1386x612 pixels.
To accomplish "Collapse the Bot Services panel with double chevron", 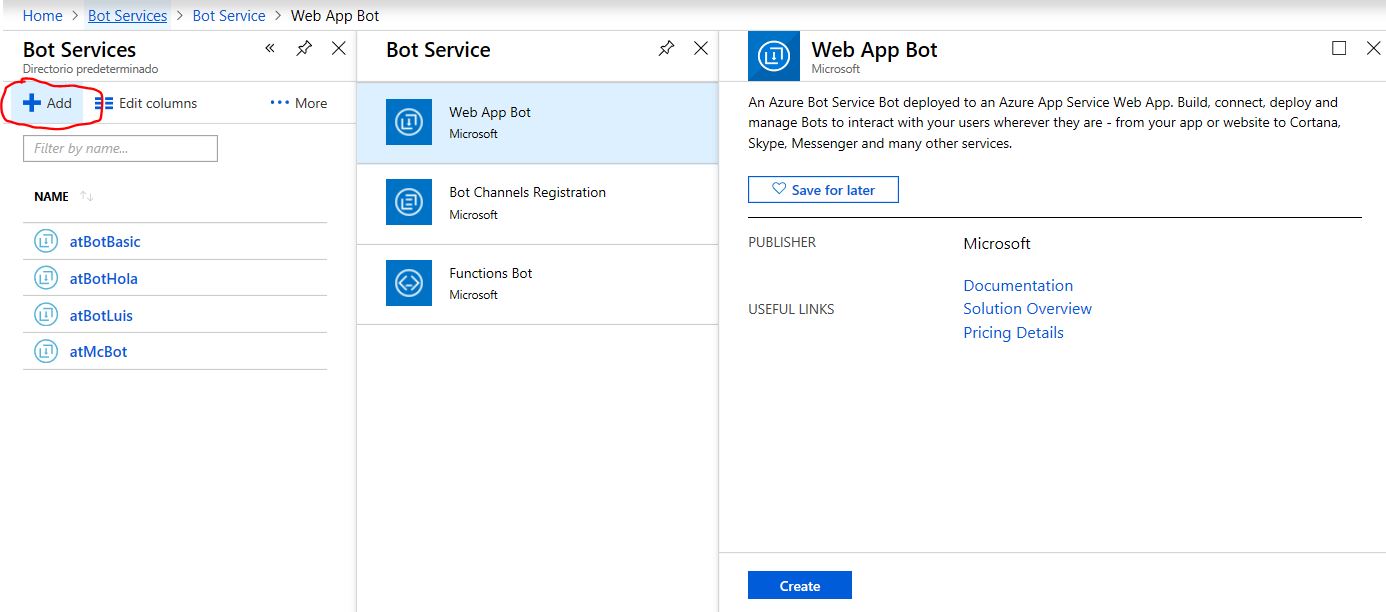I will 270,48.
